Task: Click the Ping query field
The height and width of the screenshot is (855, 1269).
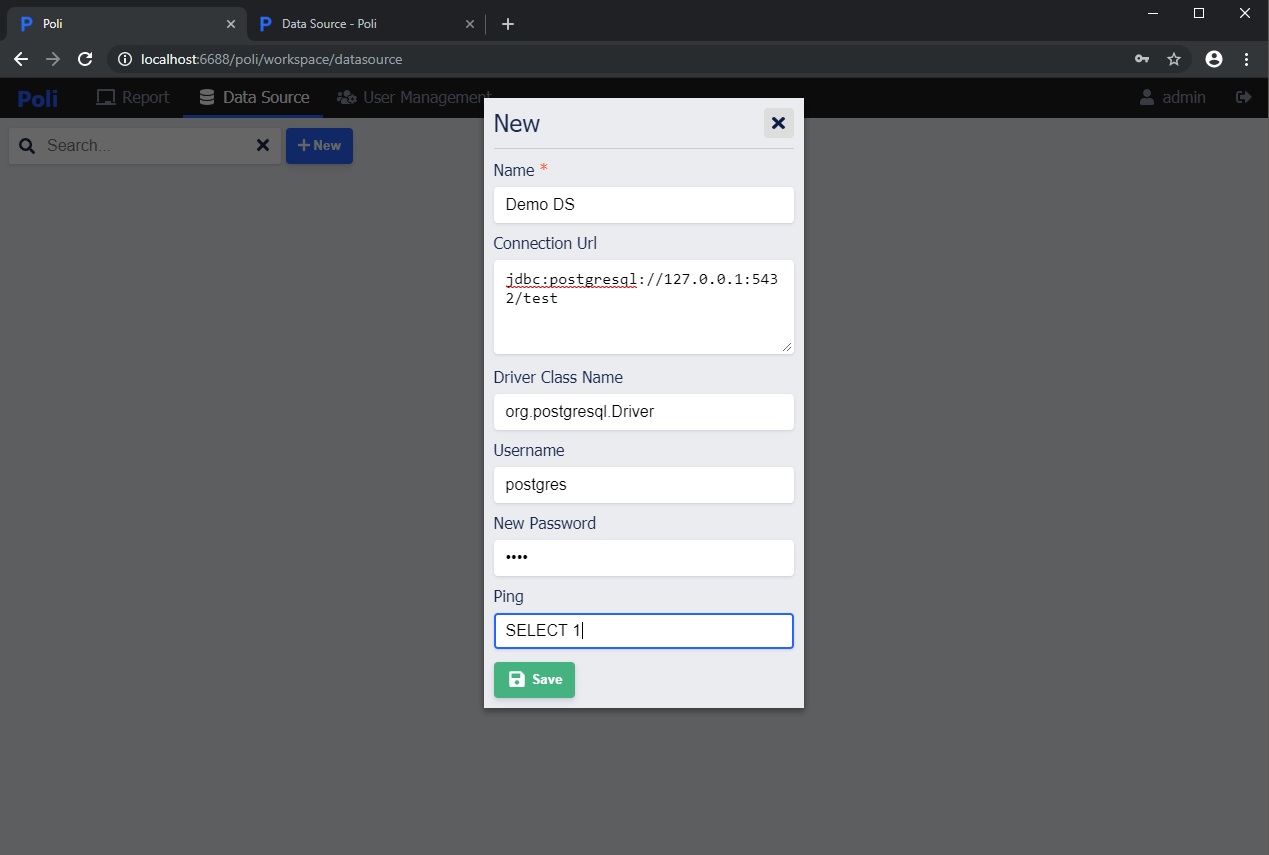Action: click(644, 631)
